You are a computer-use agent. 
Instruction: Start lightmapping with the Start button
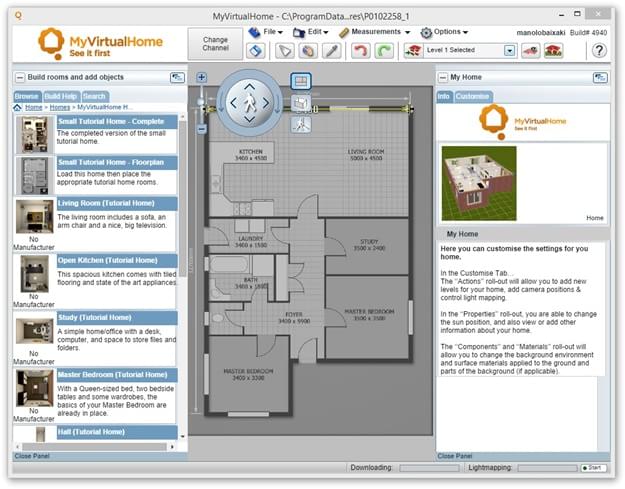[593, 468]
